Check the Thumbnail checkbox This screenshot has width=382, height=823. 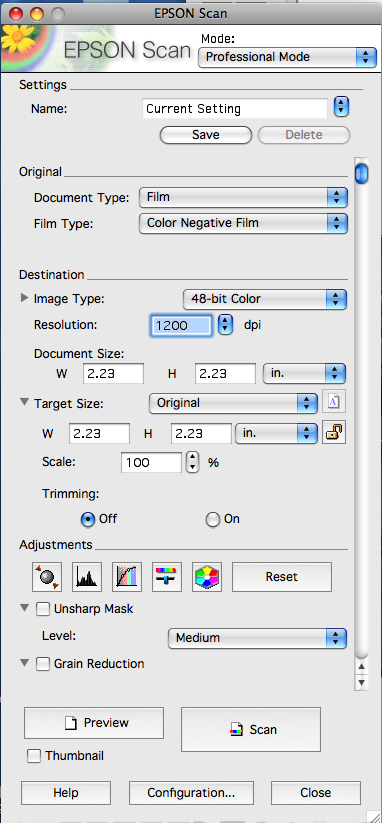(34, 756)
